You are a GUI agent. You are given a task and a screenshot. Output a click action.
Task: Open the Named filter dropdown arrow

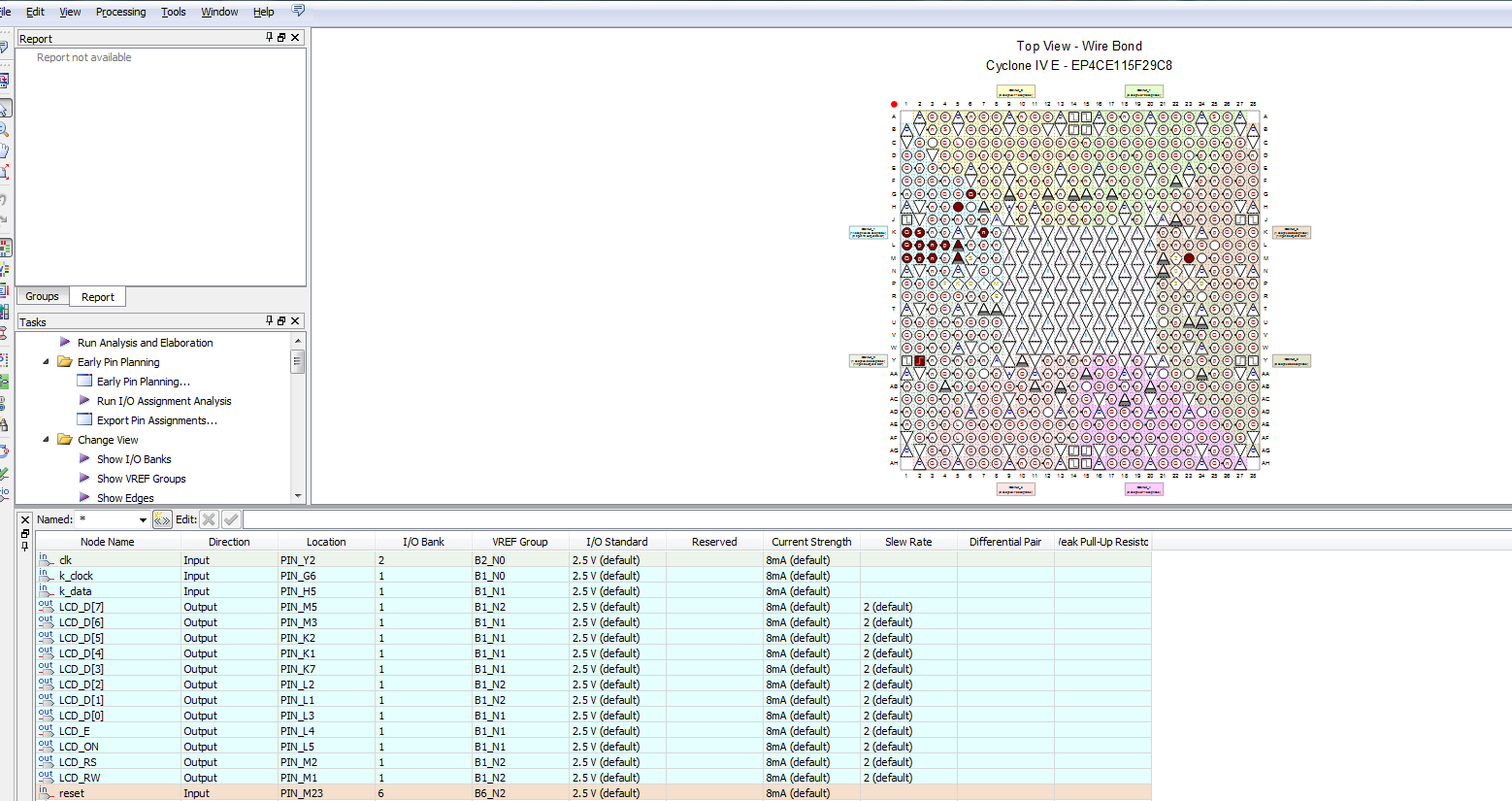143,520
